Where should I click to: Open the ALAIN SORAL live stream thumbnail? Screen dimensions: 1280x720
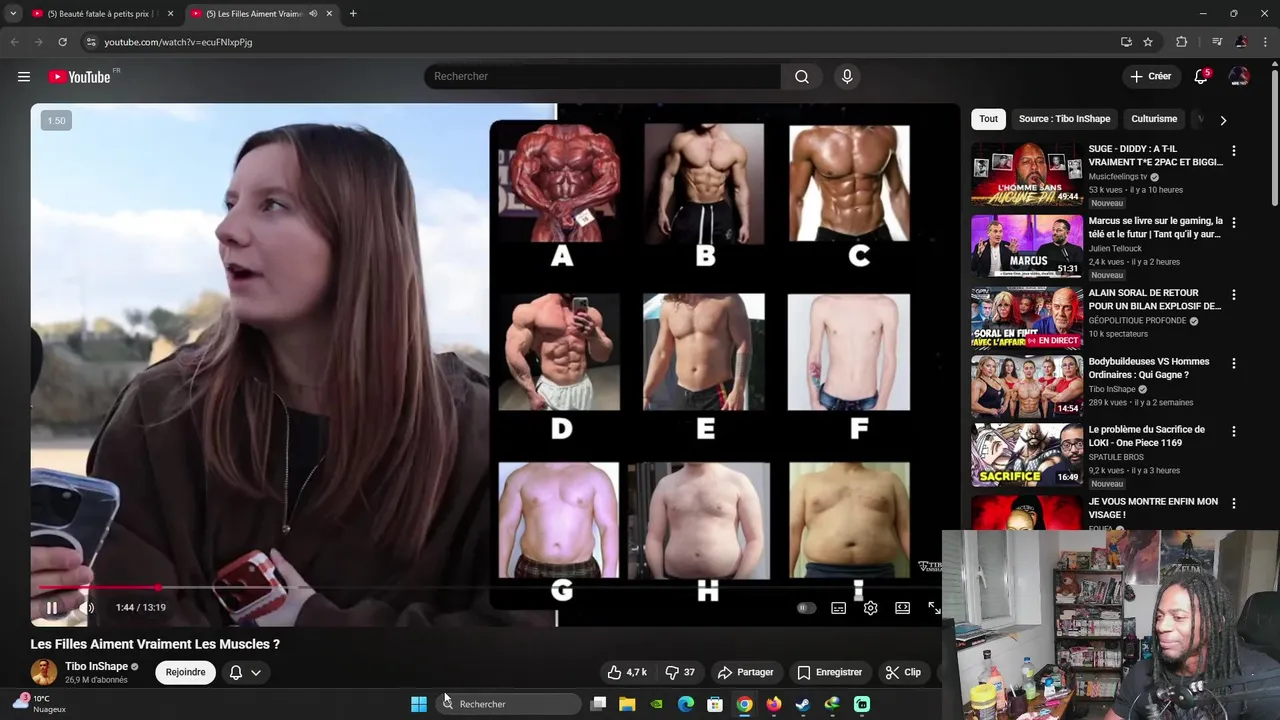1027,318
